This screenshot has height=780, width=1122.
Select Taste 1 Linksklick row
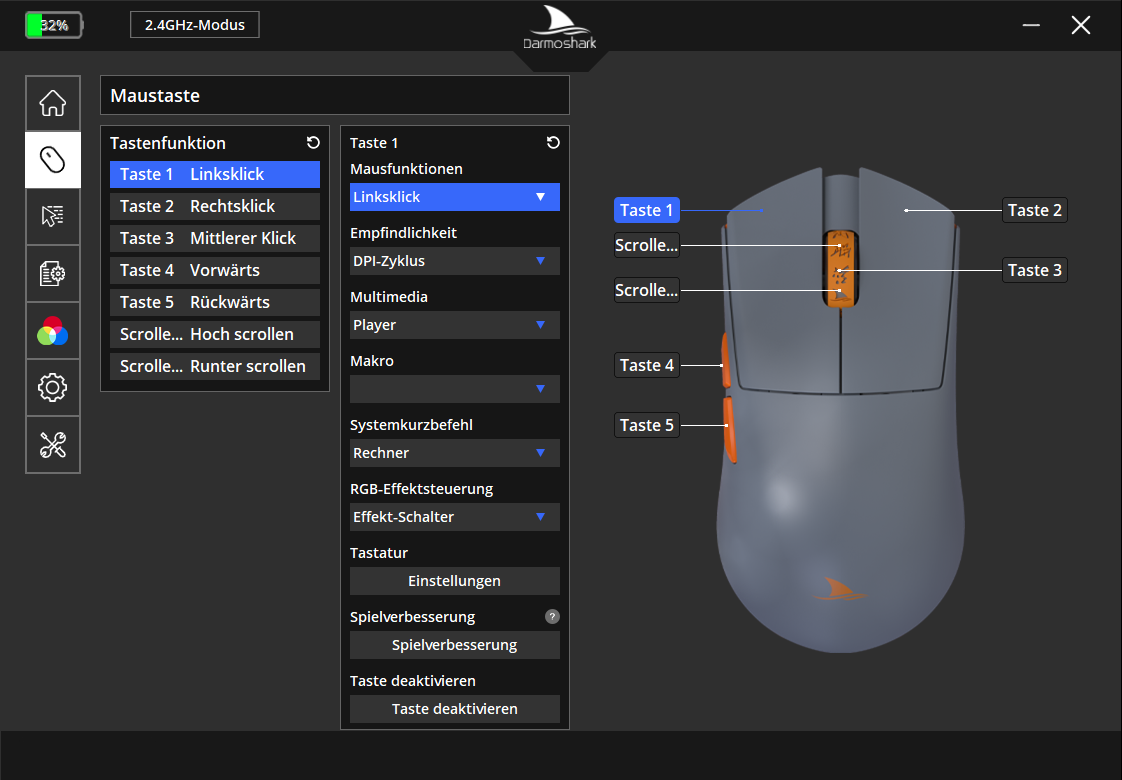[215, 175]
